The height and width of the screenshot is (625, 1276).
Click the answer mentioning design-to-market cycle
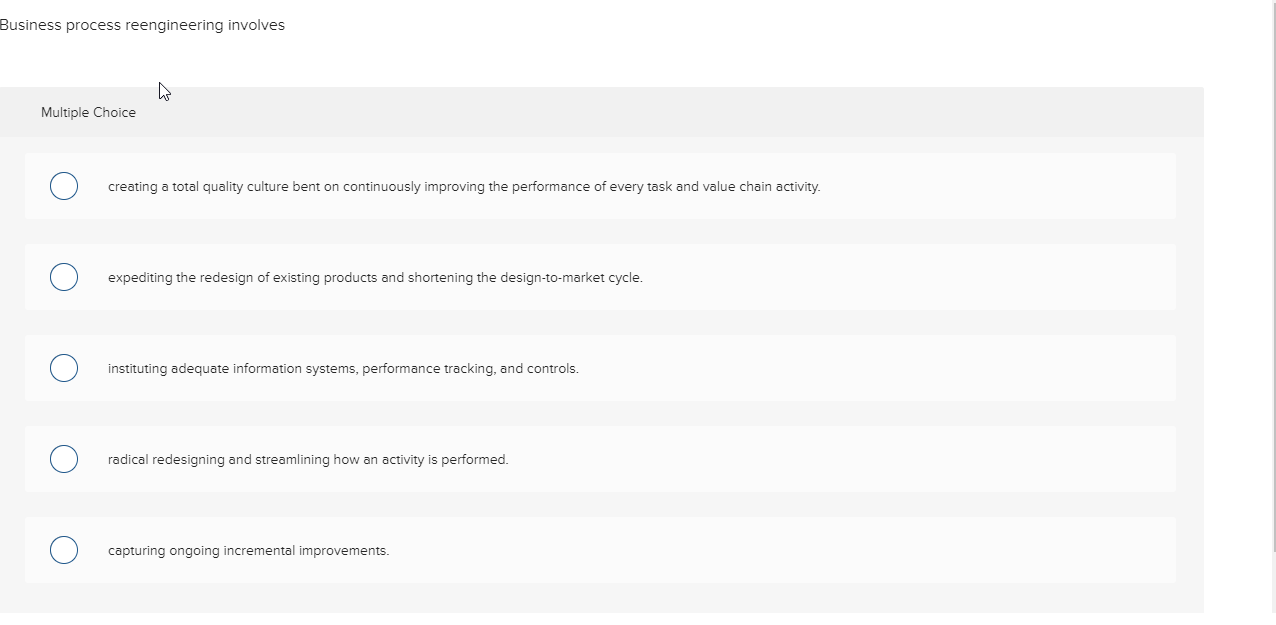pyautogui.click(x=374, y=277)
